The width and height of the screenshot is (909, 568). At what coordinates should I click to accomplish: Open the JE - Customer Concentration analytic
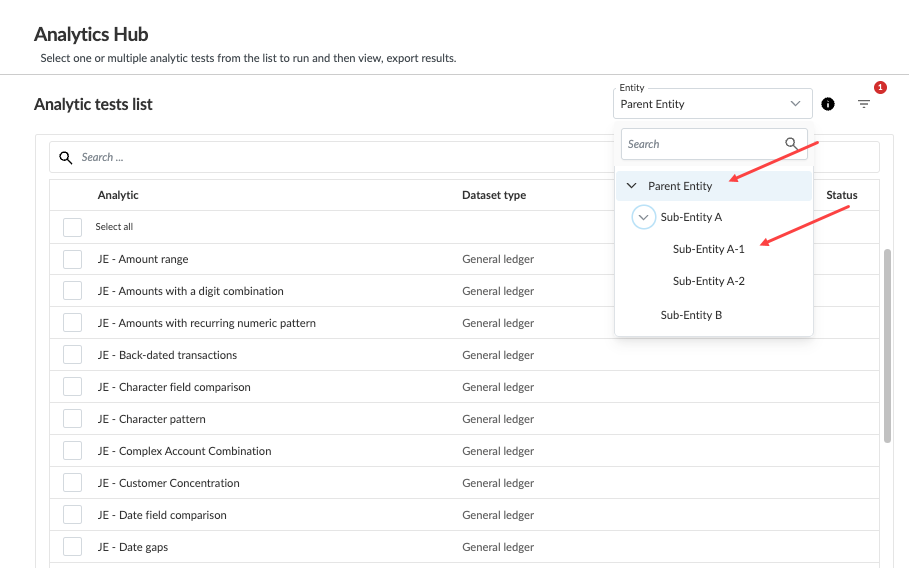pos(178,483)
